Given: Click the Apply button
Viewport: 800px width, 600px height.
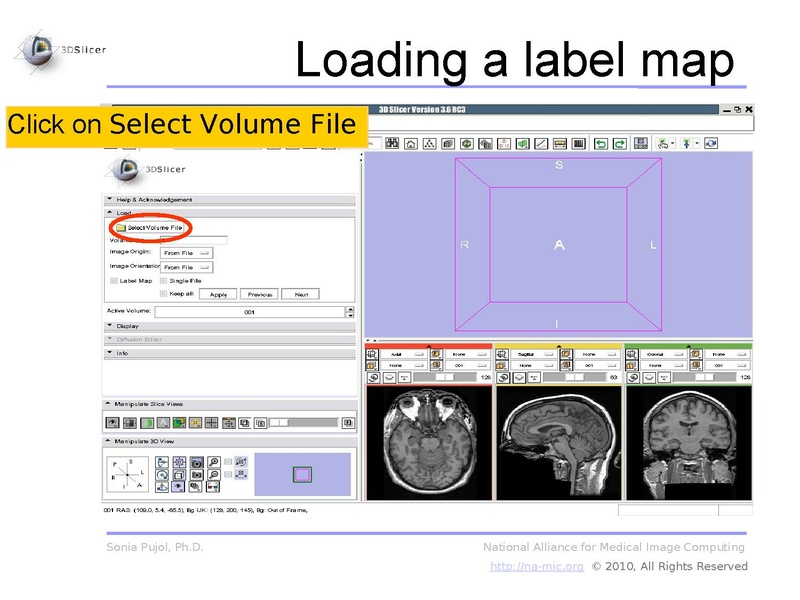Looking at the screenshot, I should click(219, 294).
